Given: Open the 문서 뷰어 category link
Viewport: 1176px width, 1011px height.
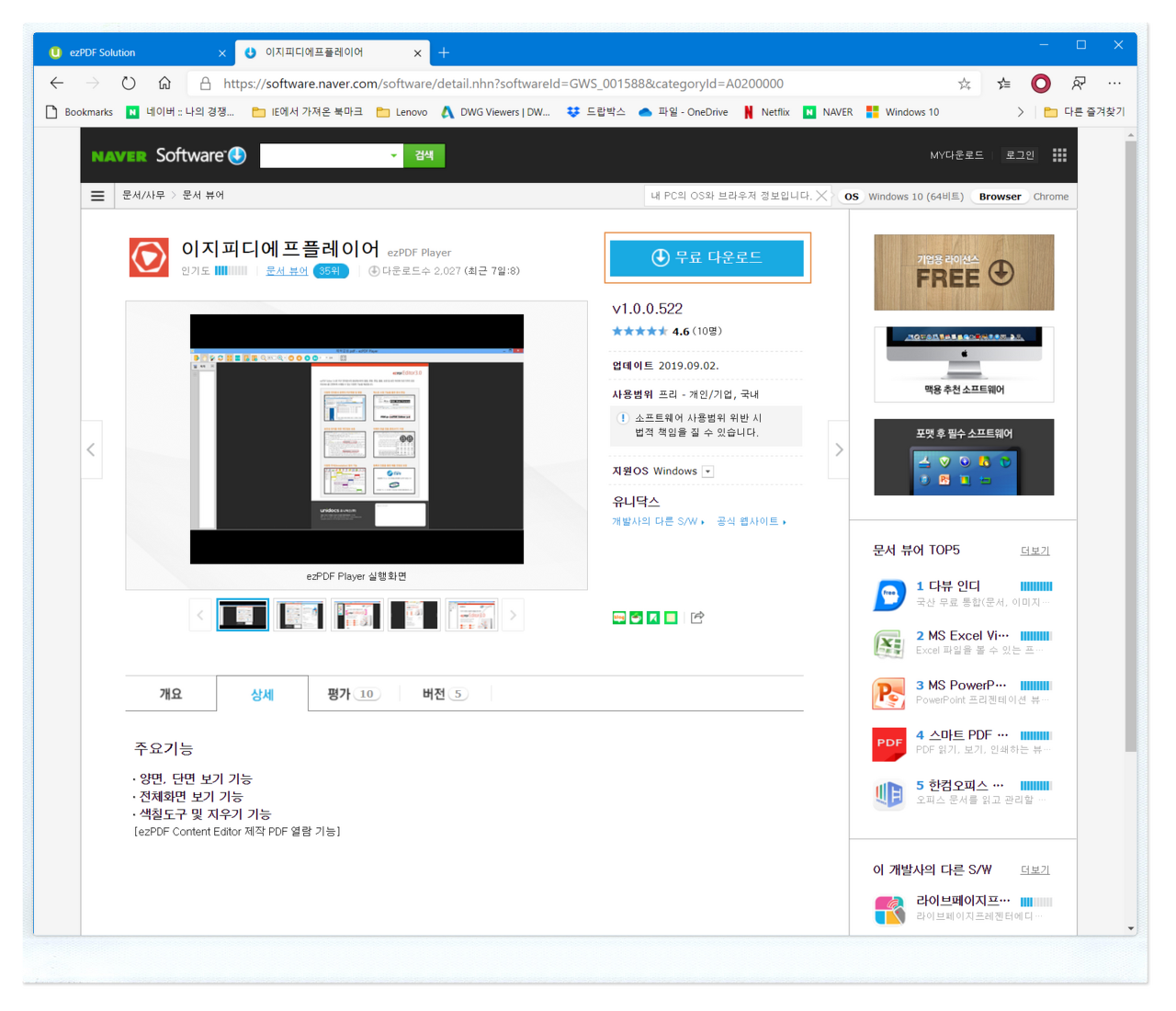Looking at the screenshot, I should (x=287, y=271).
